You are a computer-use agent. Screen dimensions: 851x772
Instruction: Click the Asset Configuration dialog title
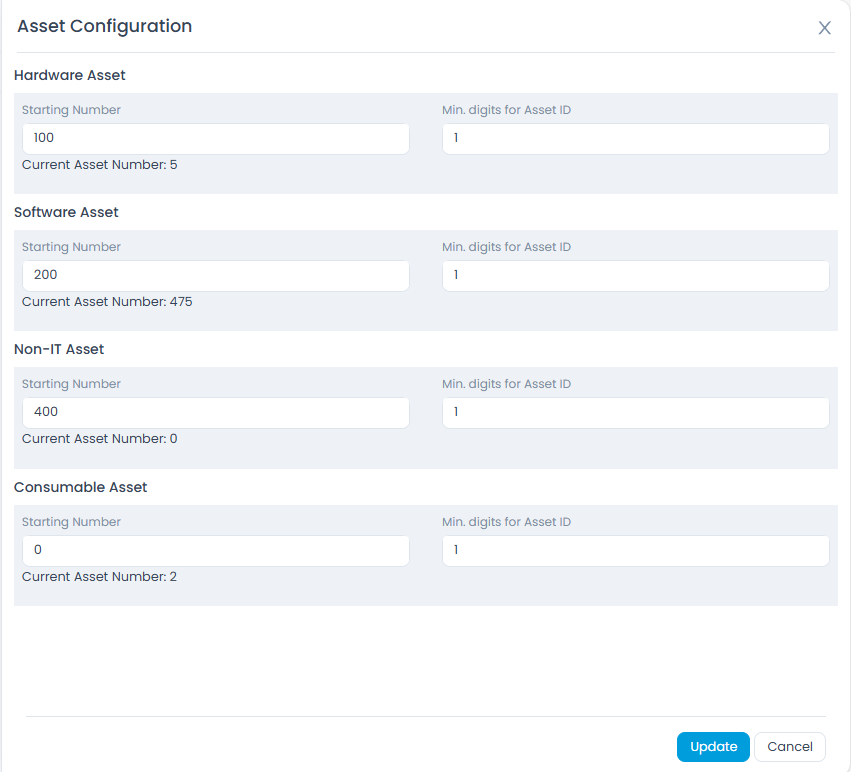pyautogui.click(x=105, y=27)
